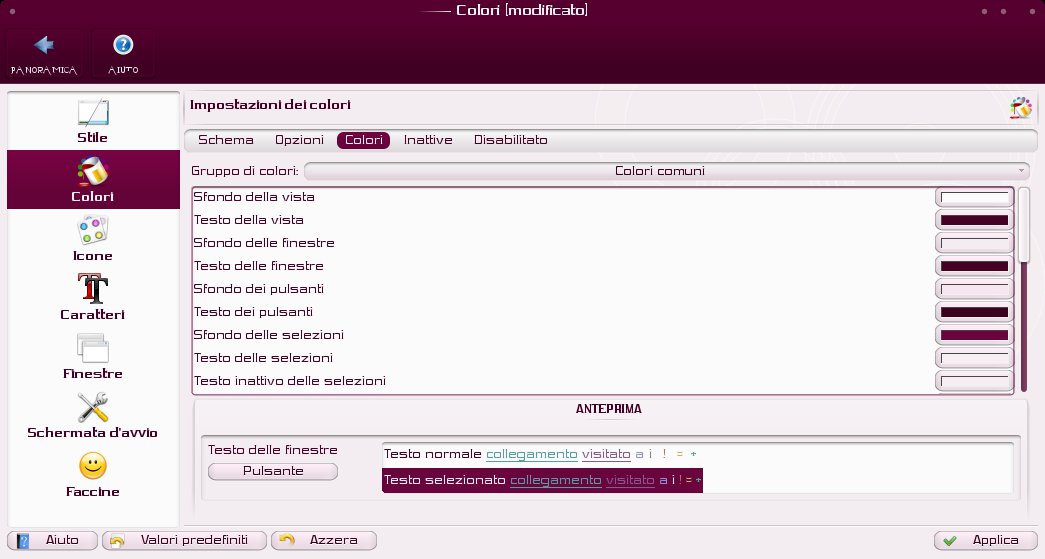Open the Stile sidebar section

point(93,121)
